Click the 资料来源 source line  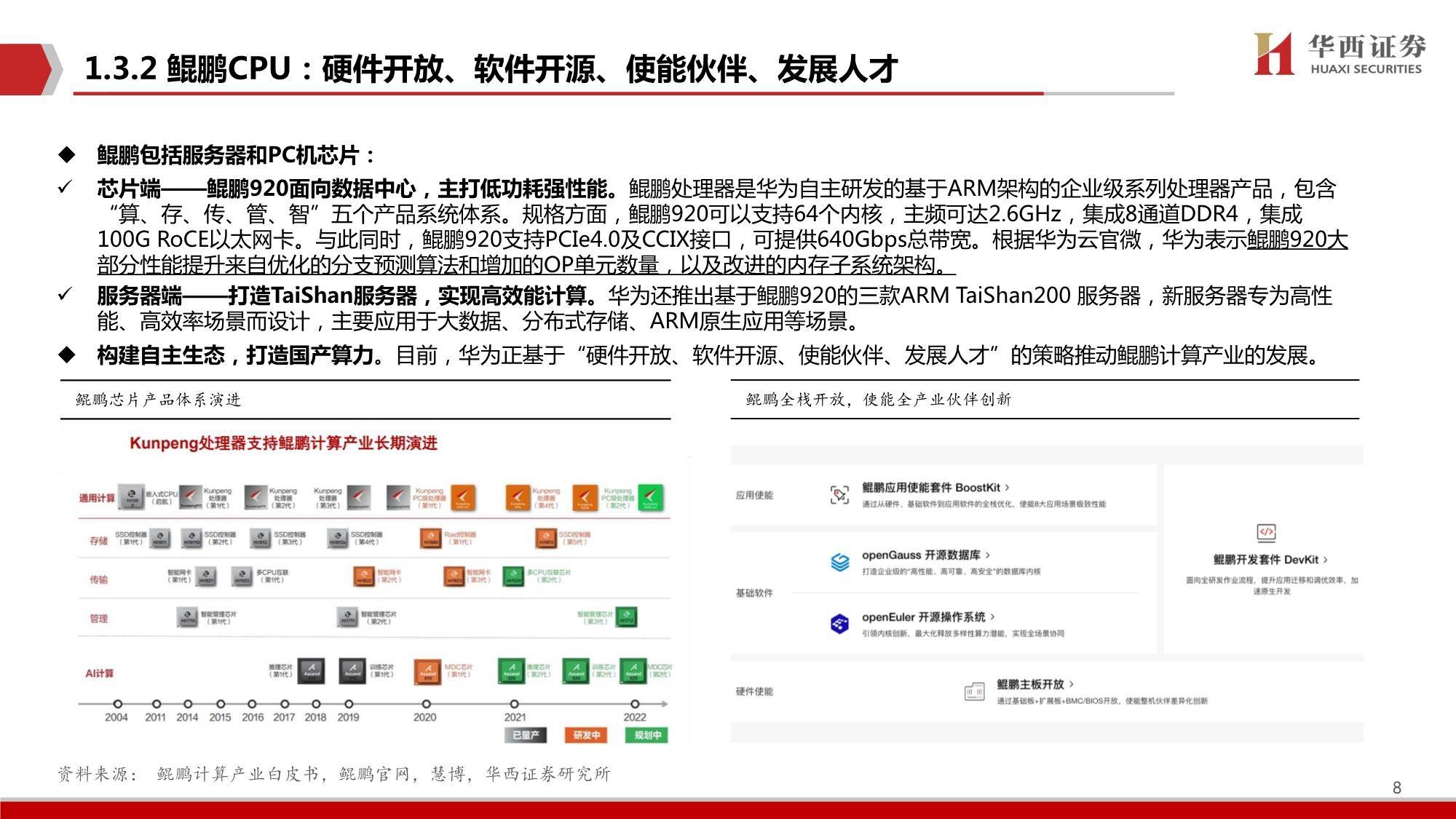[x=334, y=774]
